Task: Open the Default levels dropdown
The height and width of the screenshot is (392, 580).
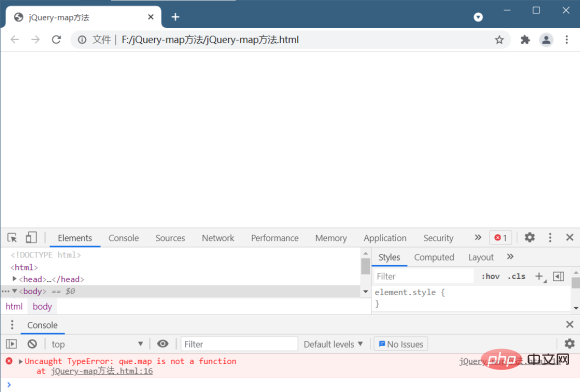Action: coord(333,344)
